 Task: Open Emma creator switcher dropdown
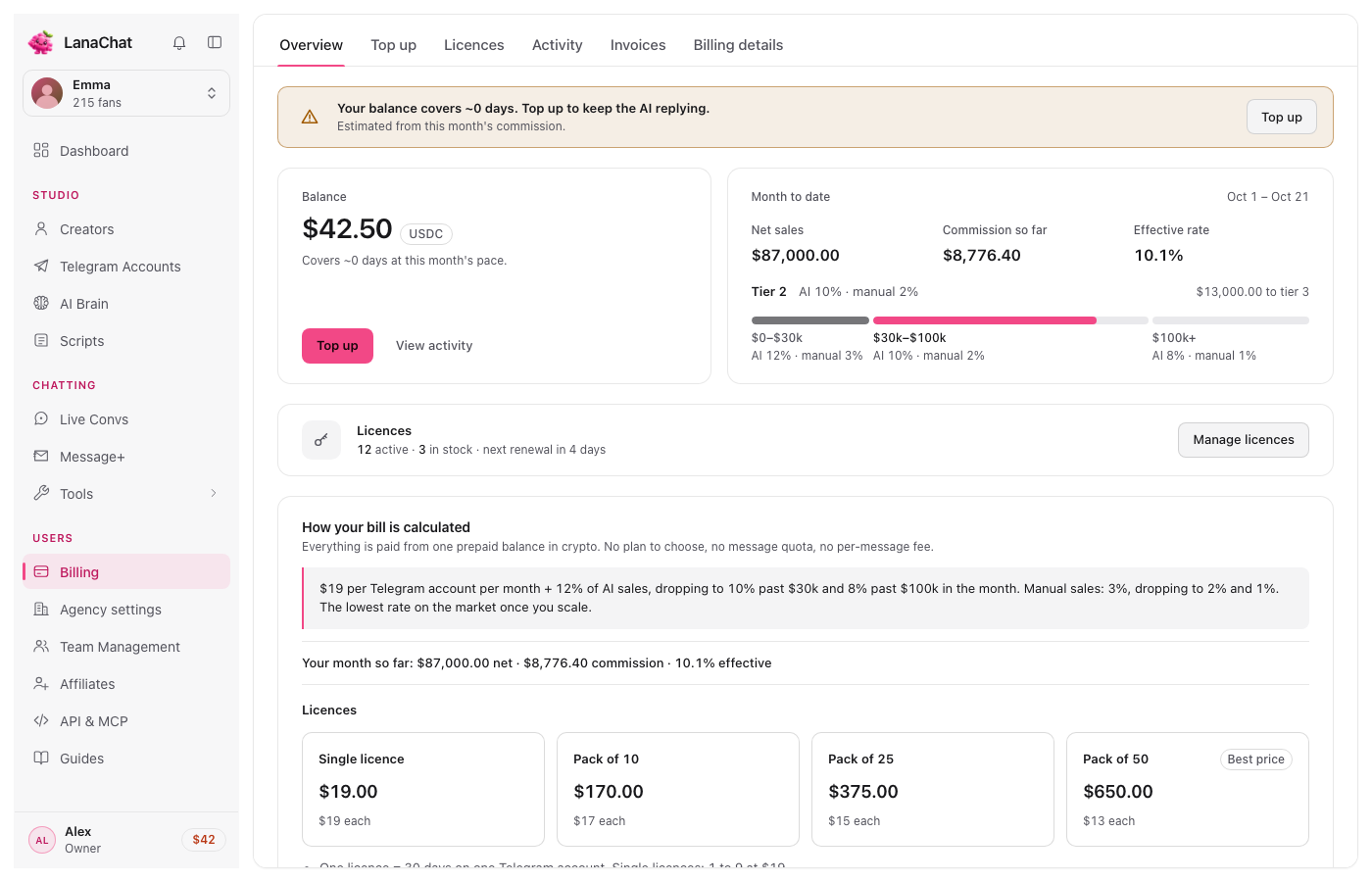[x=126, y=93]
